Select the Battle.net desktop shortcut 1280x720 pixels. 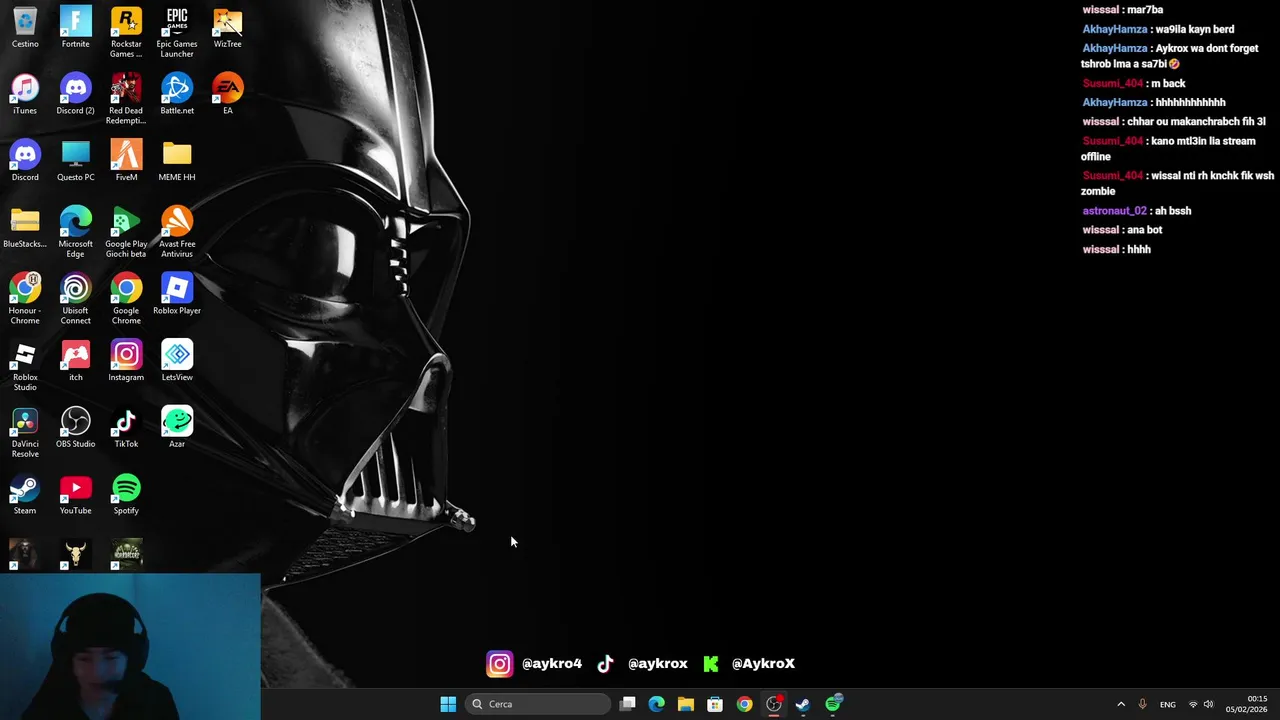tap(177, 94)
